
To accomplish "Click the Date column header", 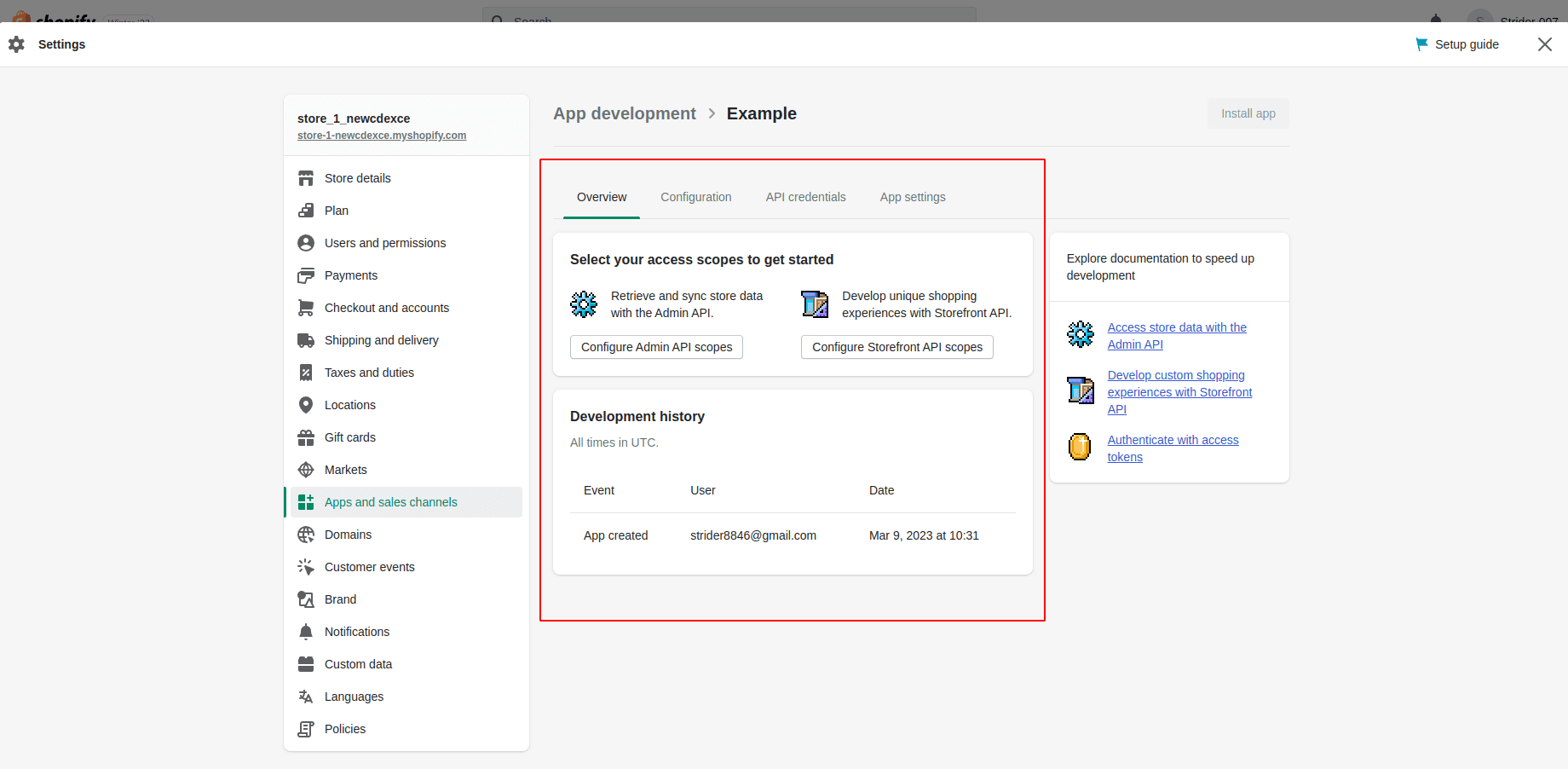I will point(882,490).
